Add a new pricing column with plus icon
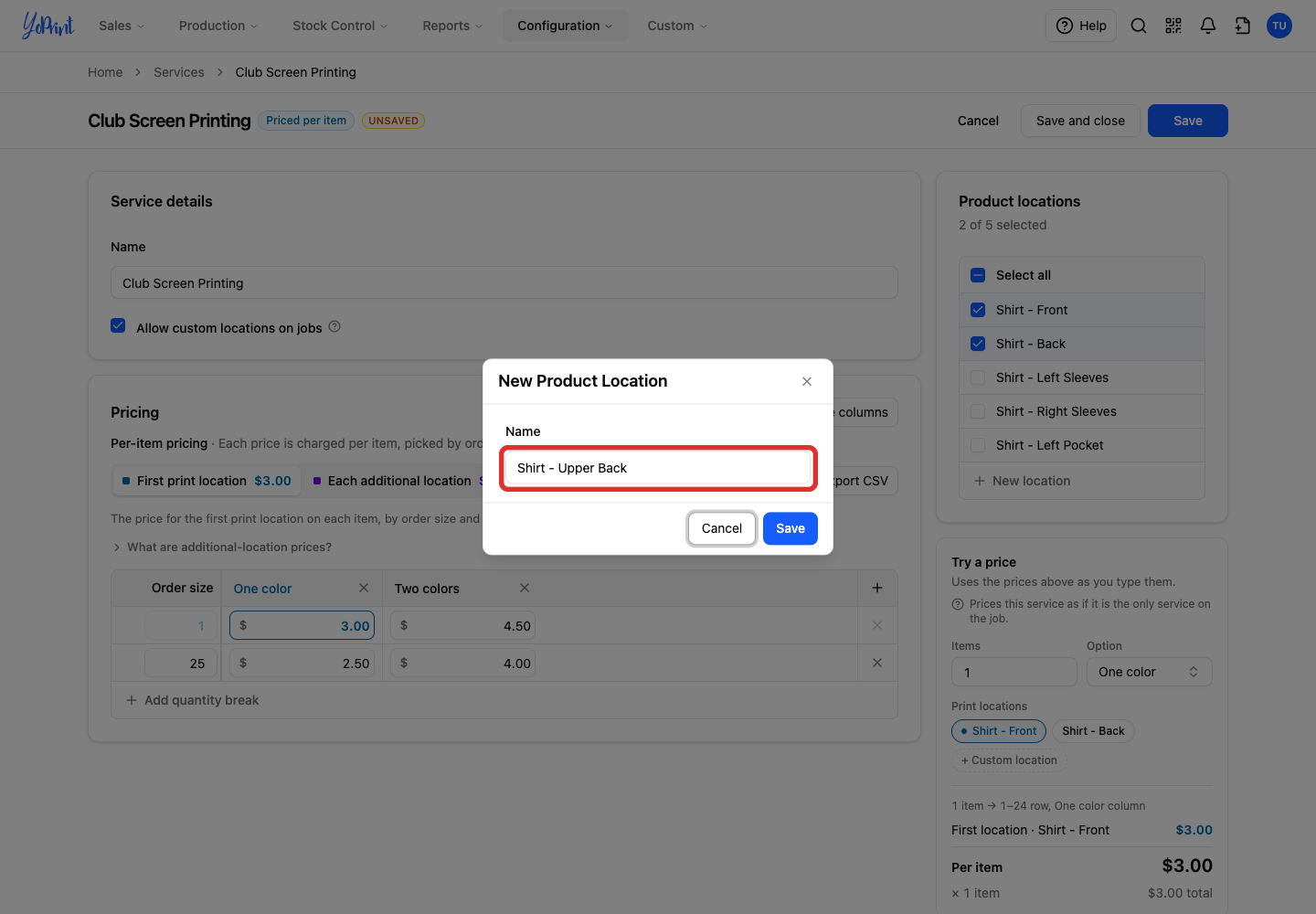 coord(877,588)
